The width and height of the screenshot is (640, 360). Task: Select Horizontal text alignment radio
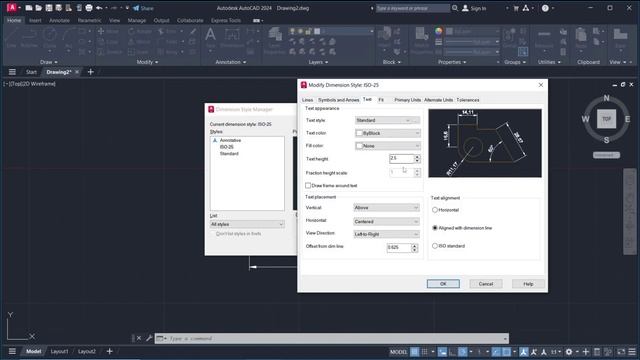tap(435, 210)
